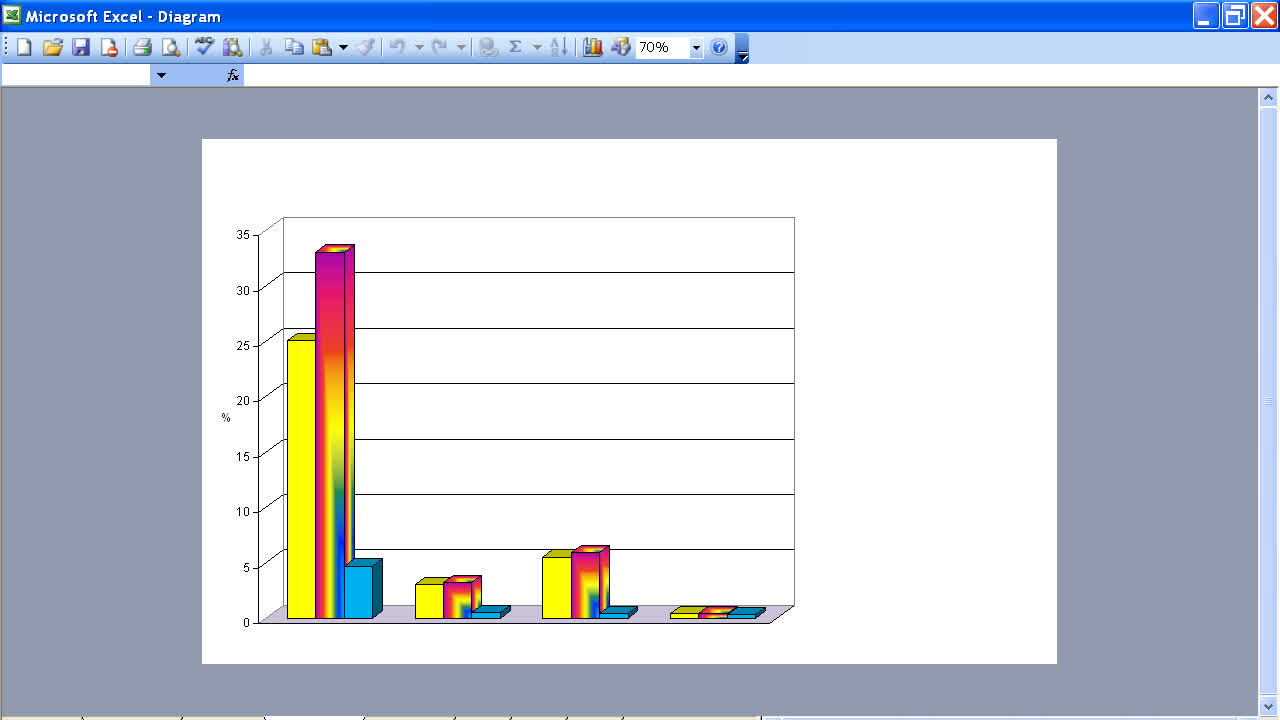Click the Permission document icon
Viewport: 1280px width, 720px height.
click(110, 47)
